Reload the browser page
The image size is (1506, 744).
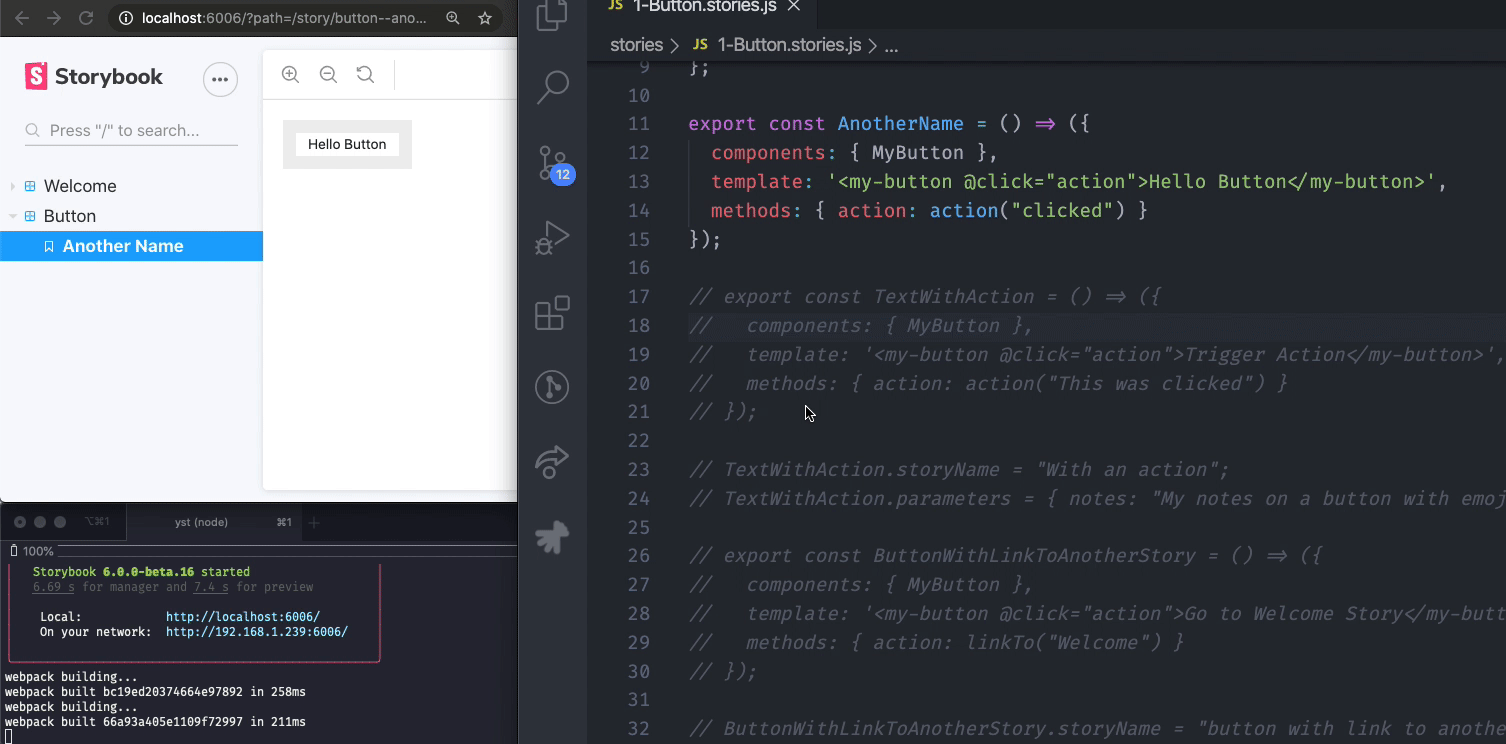(86, 18)
